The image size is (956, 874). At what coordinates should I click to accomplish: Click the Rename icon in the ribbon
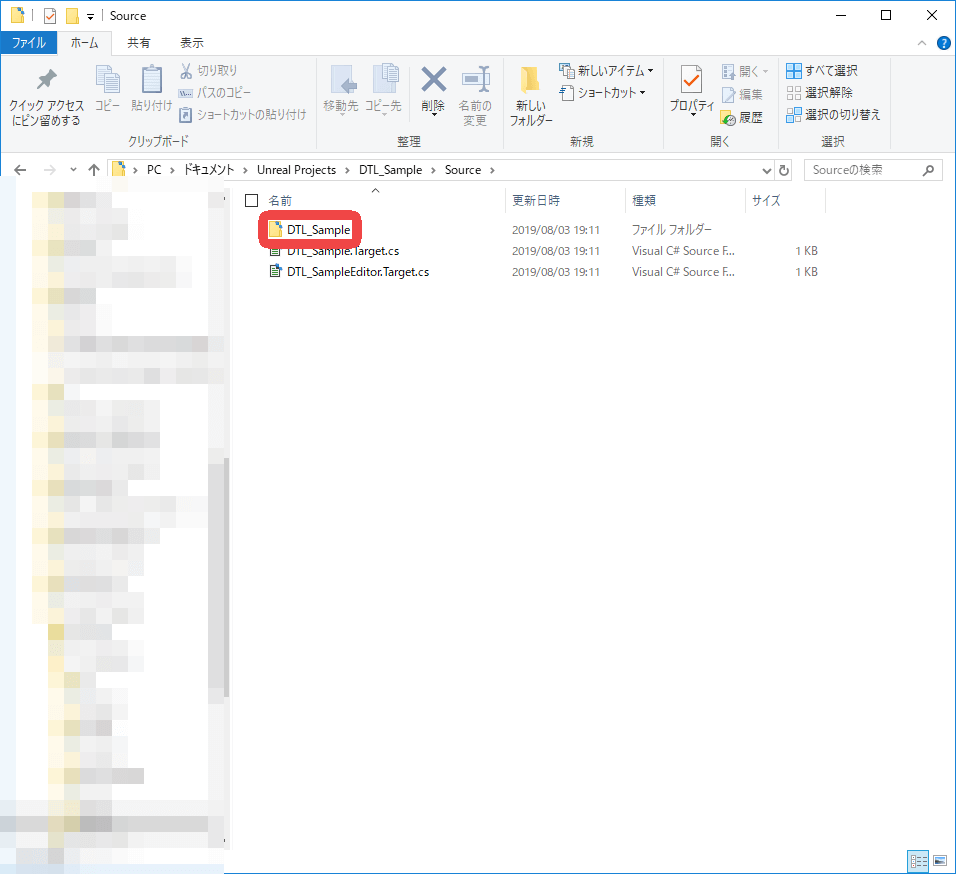(475, 80)
